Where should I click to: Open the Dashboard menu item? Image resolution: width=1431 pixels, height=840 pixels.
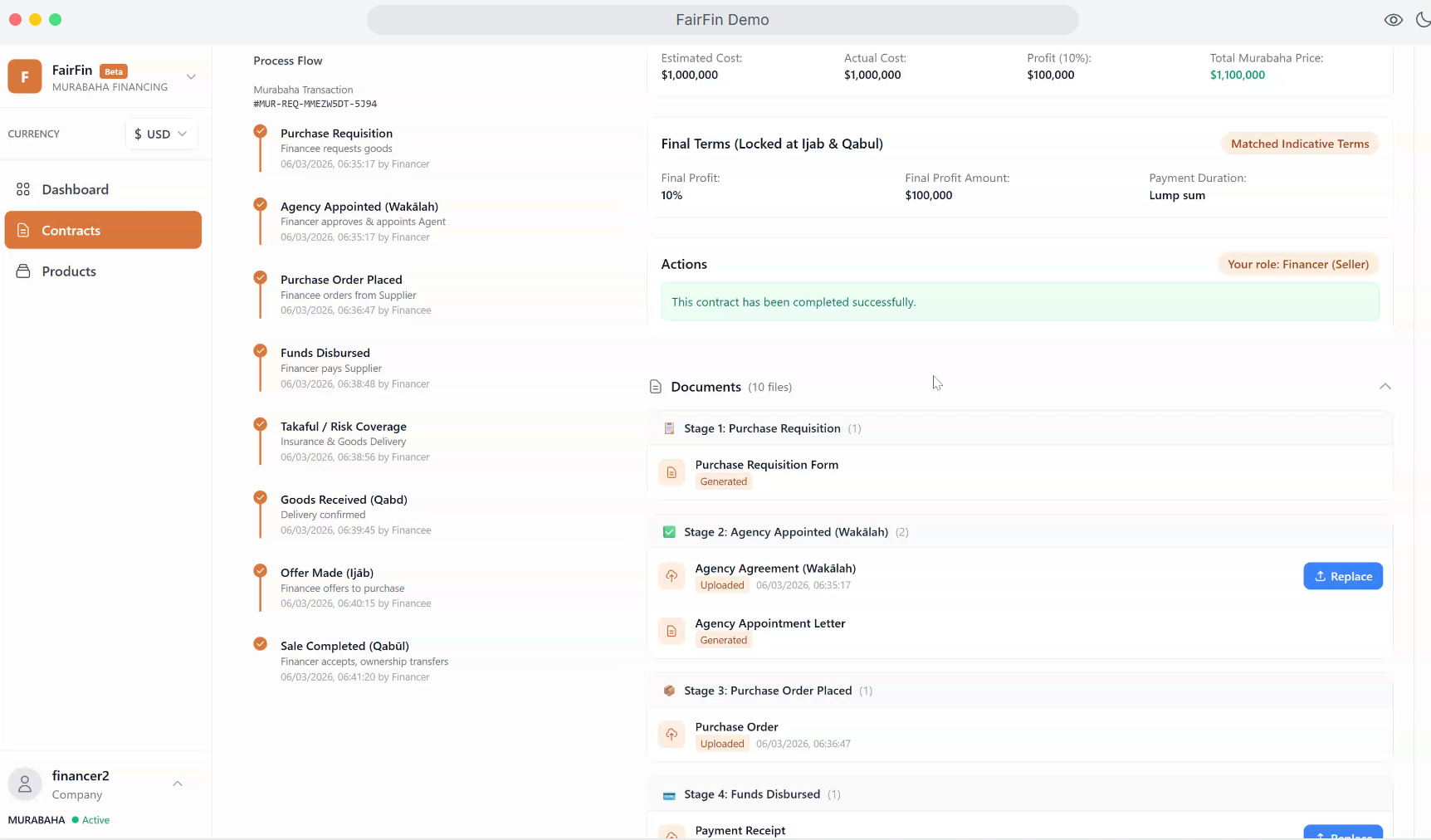coord(75,189)
